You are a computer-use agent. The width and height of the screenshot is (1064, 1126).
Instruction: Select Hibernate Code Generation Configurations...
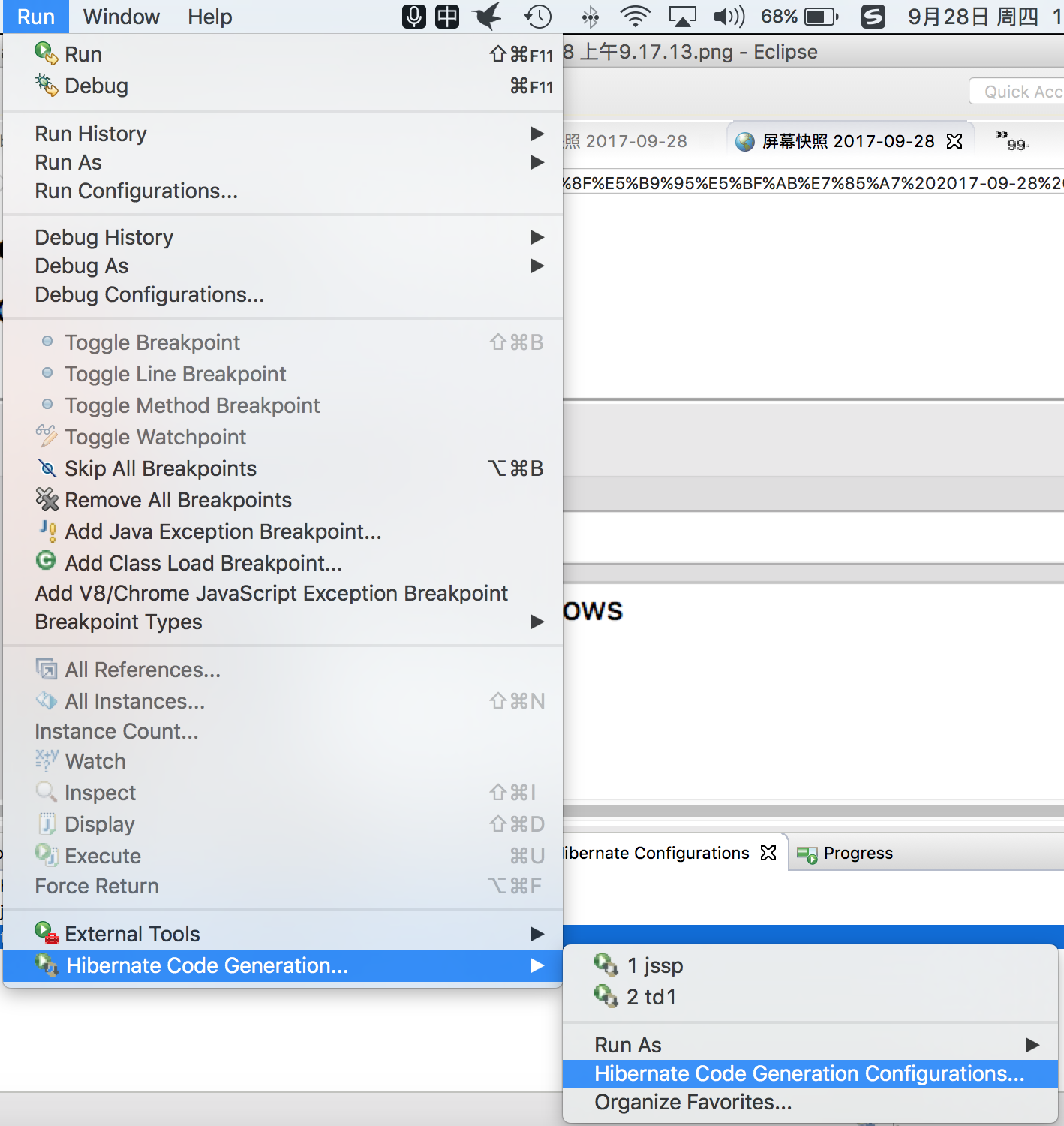810,1073
